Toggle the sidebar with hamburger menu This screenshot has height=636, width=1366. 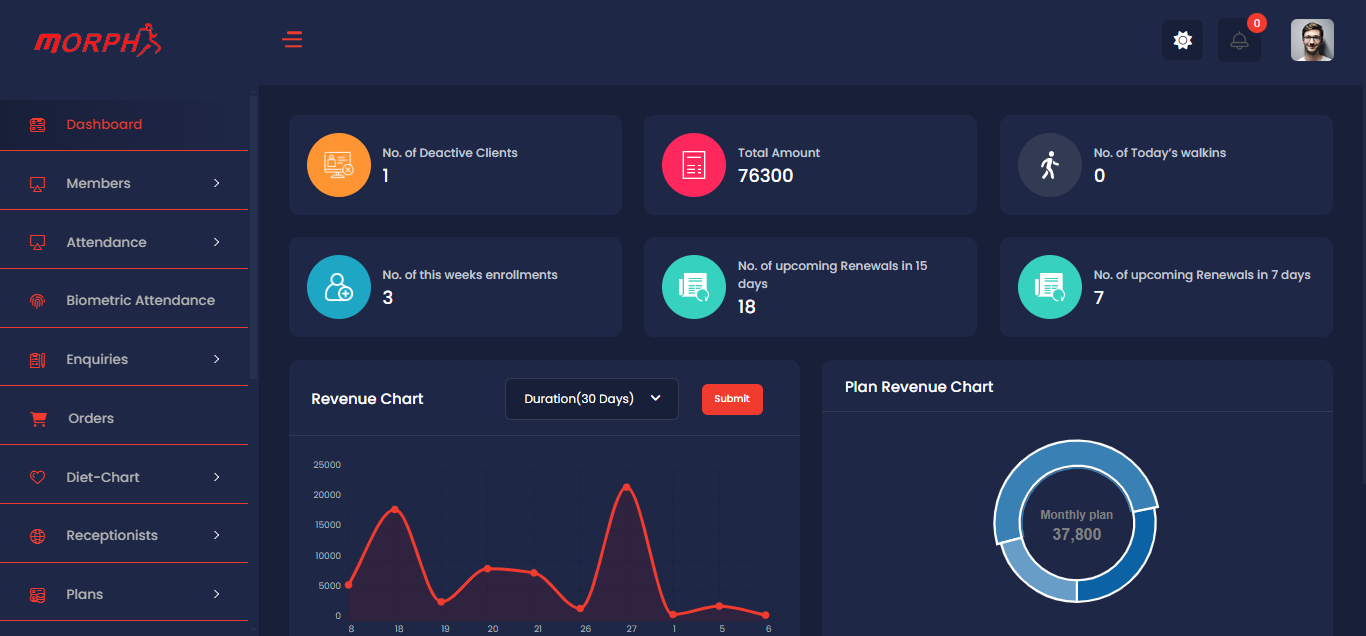point(292,40)
